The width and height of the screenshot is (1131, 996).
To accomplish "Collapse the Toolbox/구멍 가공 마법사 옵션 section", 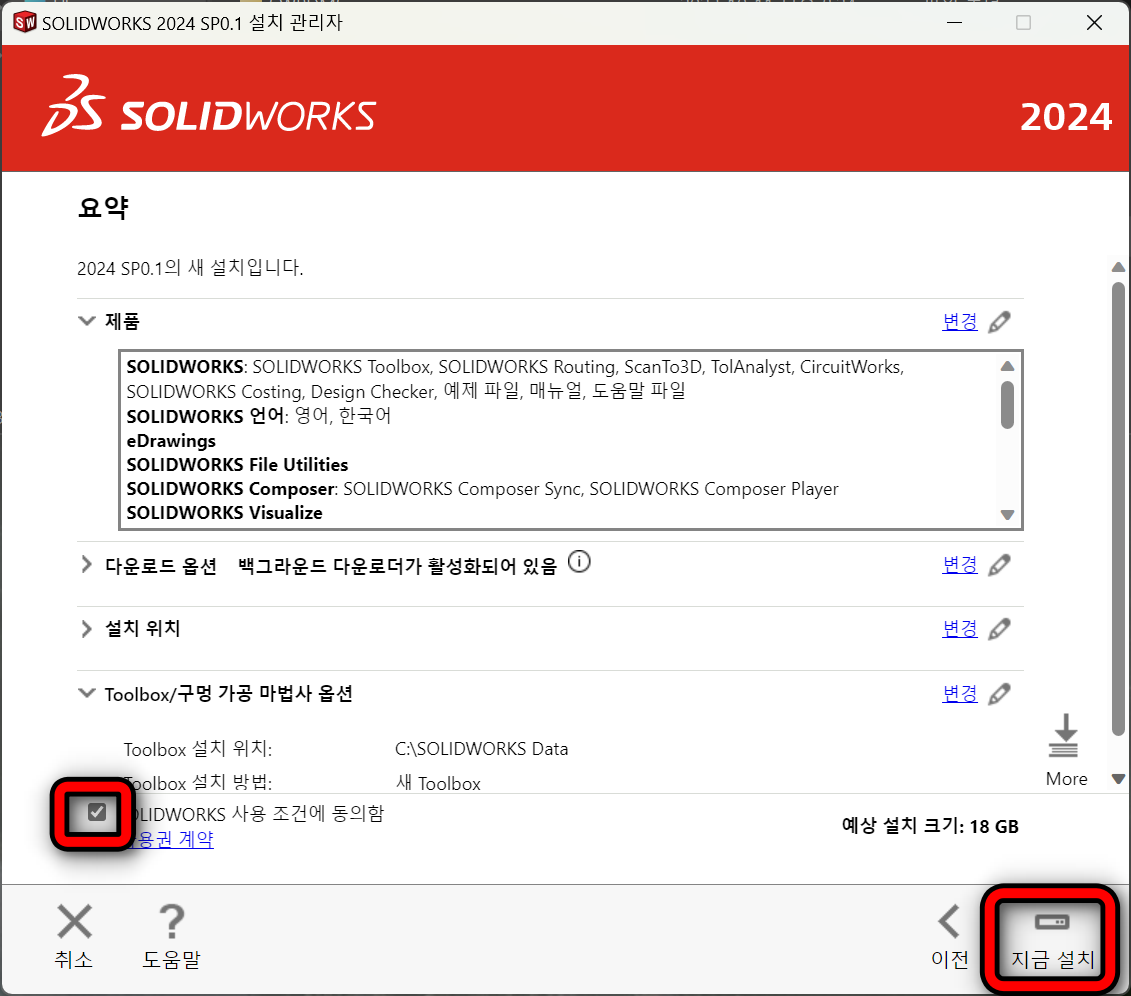I will [87, 693].
